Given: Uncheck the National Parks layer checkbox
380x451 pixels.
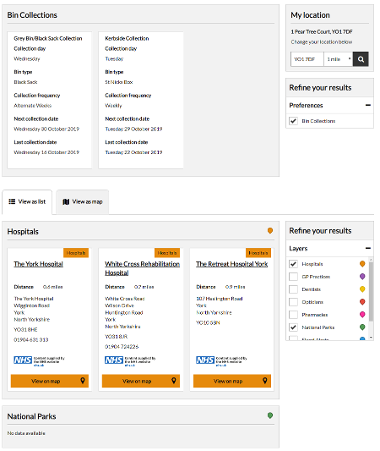Looking at the screenshot, I should (293, 327).
